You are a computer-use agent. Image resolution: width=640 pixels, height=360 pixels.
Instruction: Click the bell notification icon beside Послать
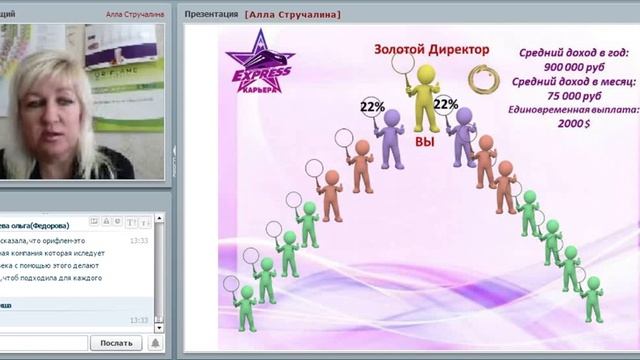point(156,343)
